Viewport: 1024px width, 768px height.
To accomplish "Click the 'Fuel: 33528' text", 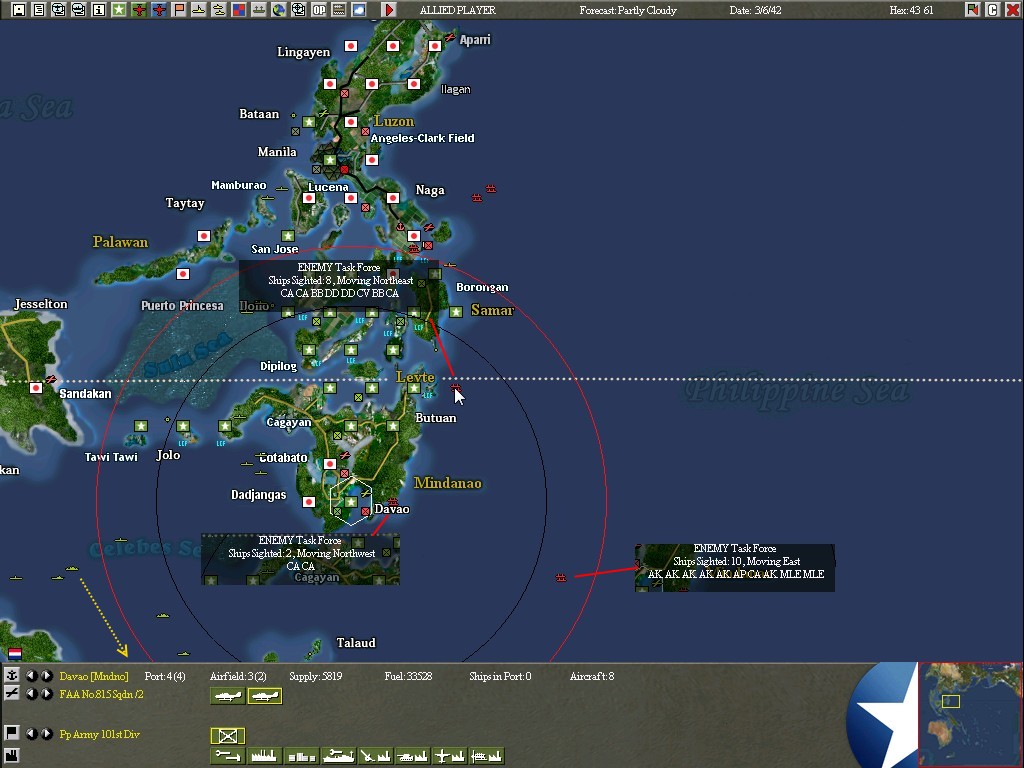I will tap(408, 677).
